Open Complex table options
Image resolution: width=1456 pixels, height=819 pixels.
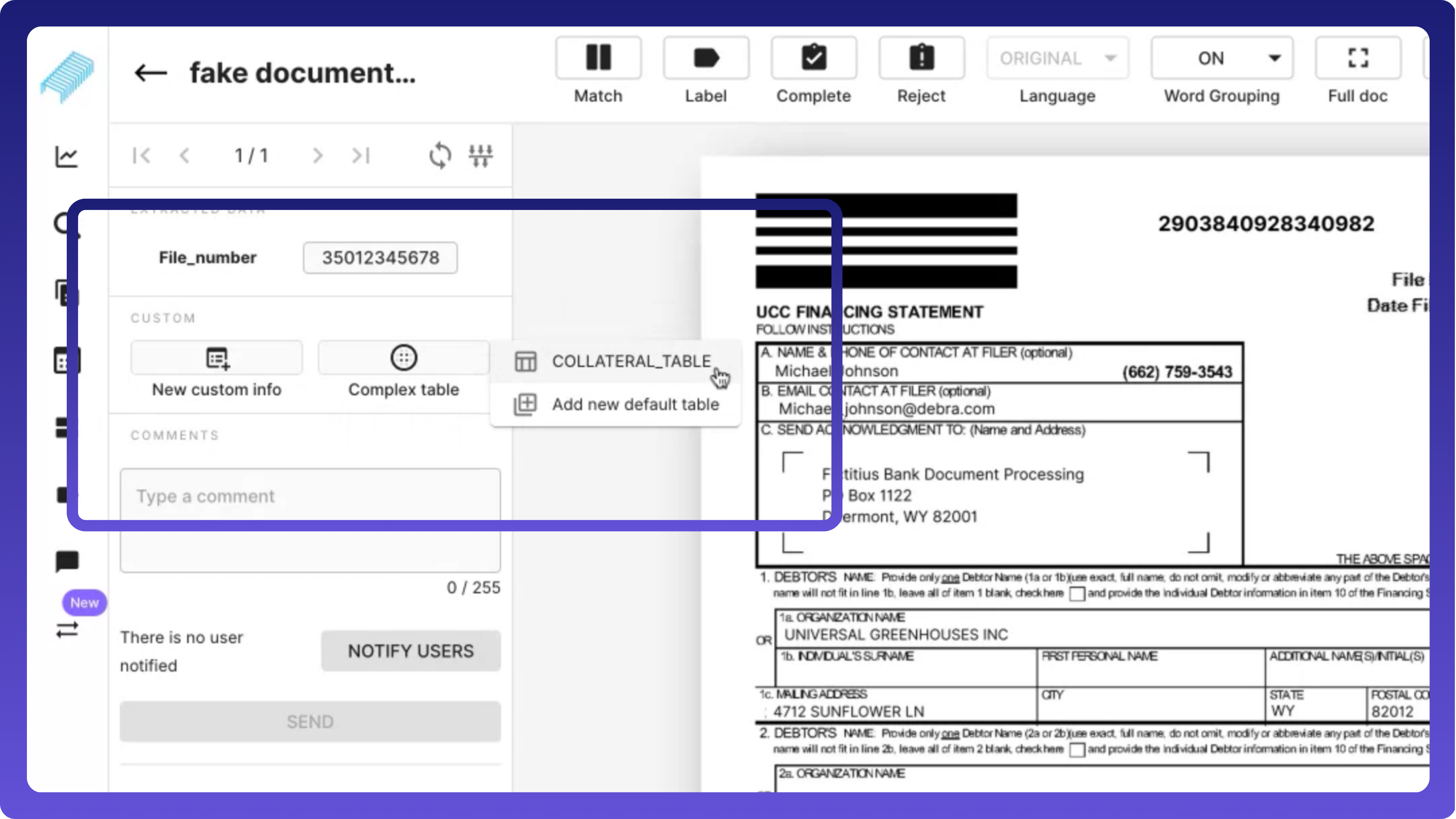[x=403, y=358]
